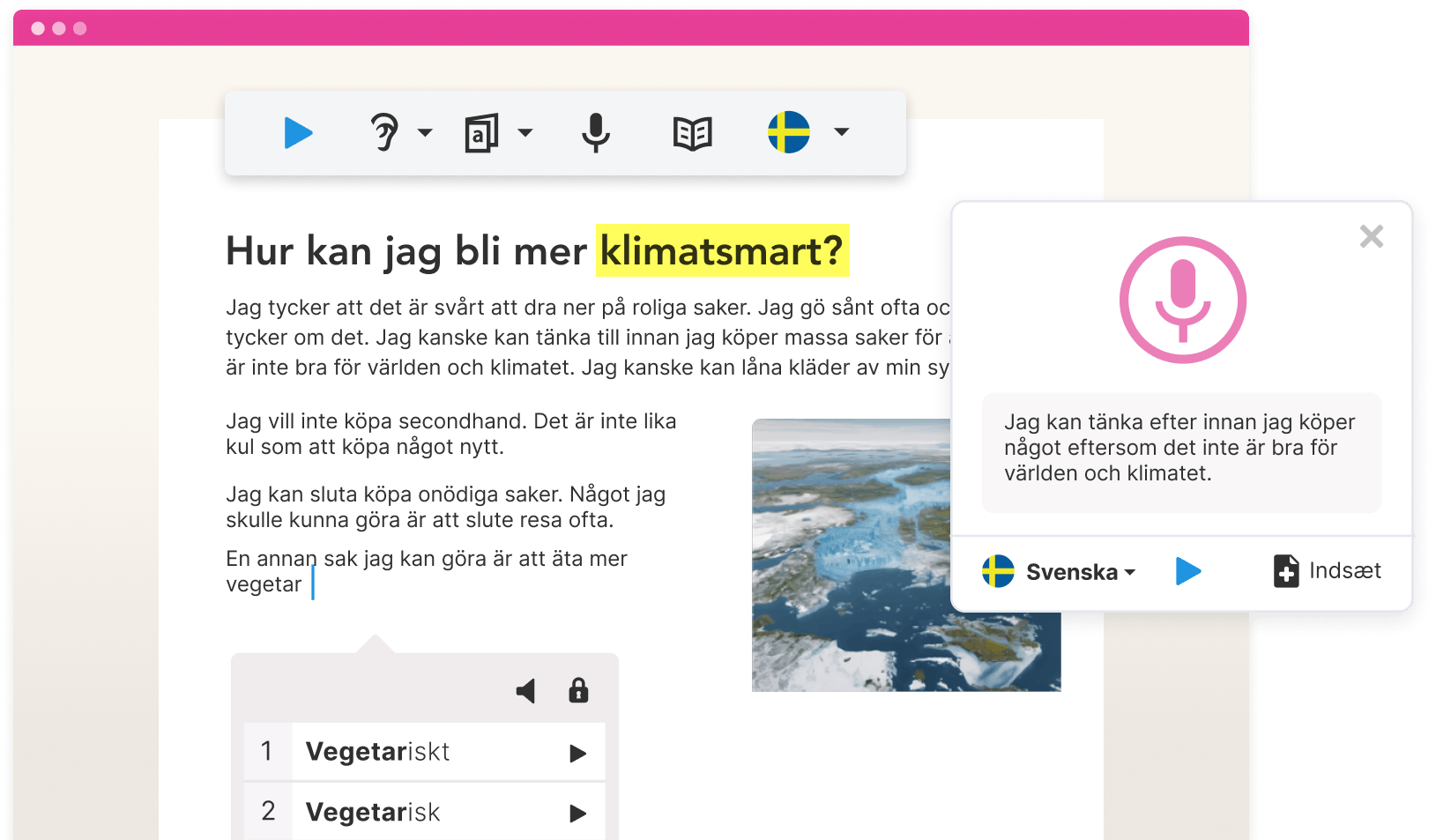The width and height of the screenshot is (1436, 840).
Task: Start reading the text with the blue play icon
Action: (x=300, y=133)
